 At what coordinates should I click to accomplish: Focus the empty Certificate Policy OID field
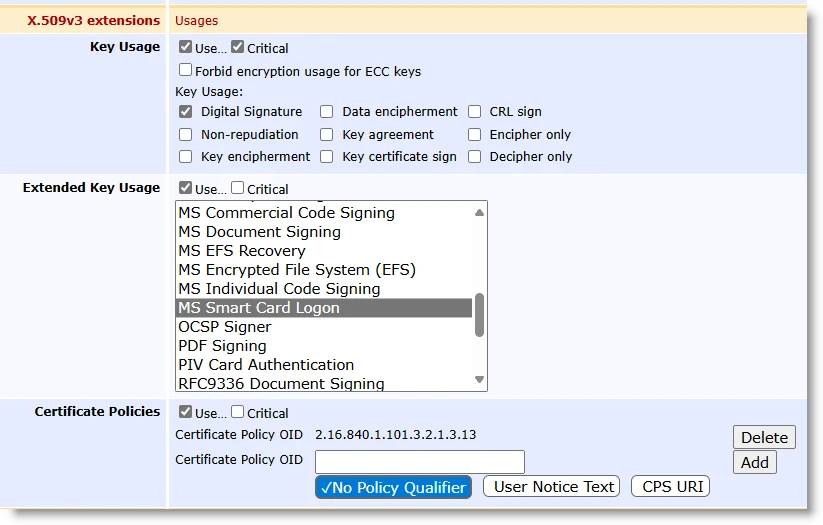click(420, 462)
